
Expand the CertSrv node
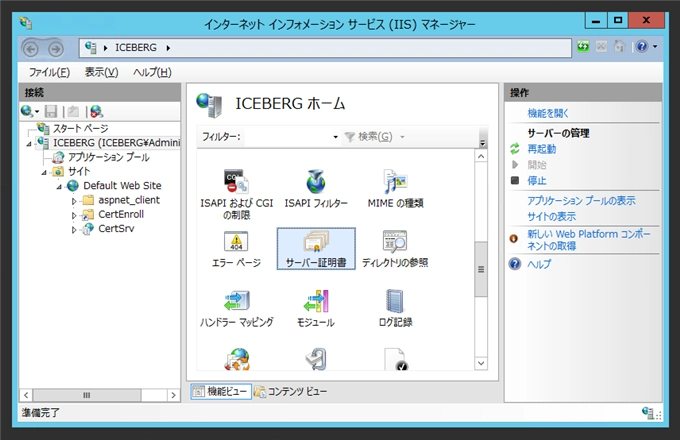click(74, 230)
